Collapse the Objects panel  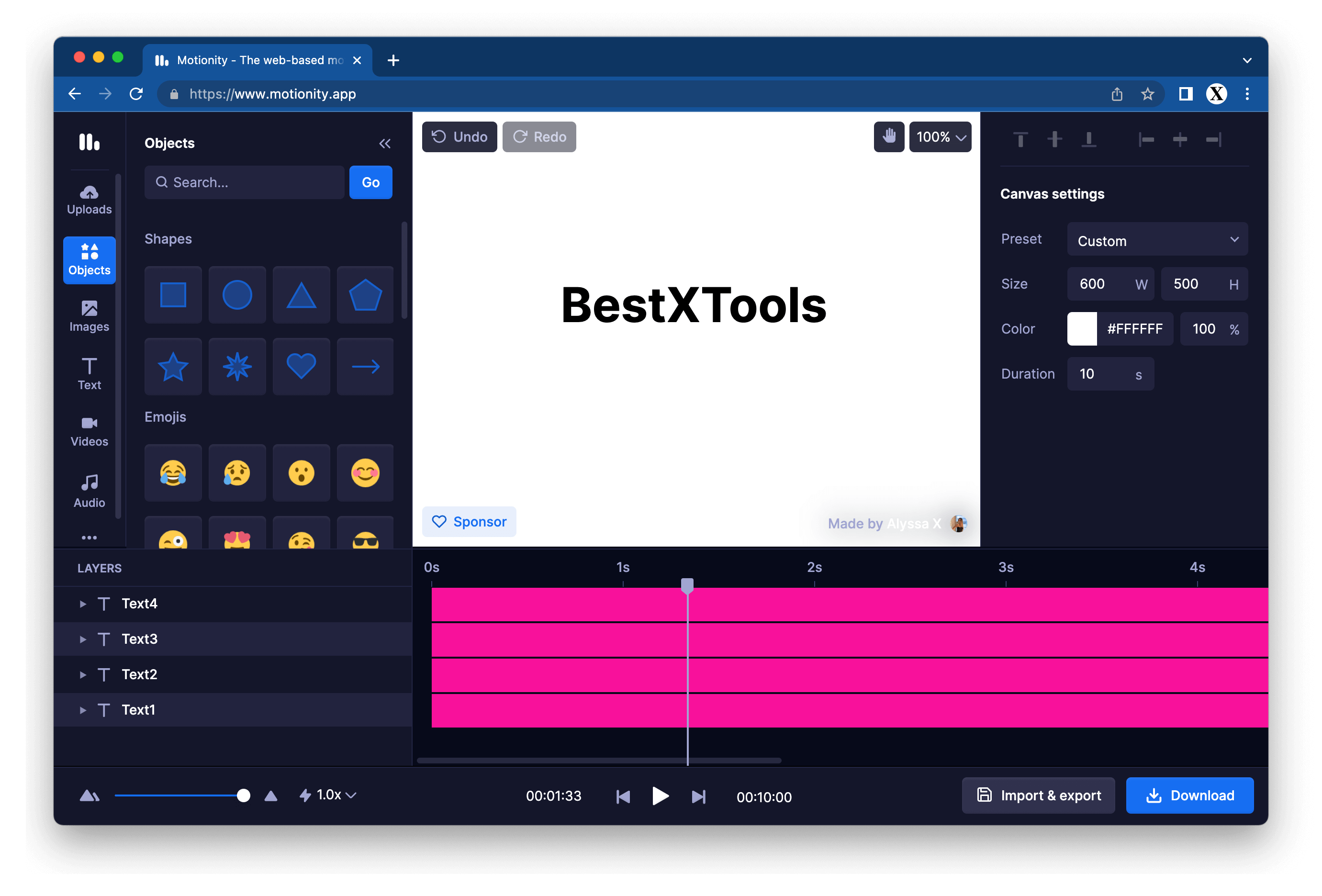[384, 144]
